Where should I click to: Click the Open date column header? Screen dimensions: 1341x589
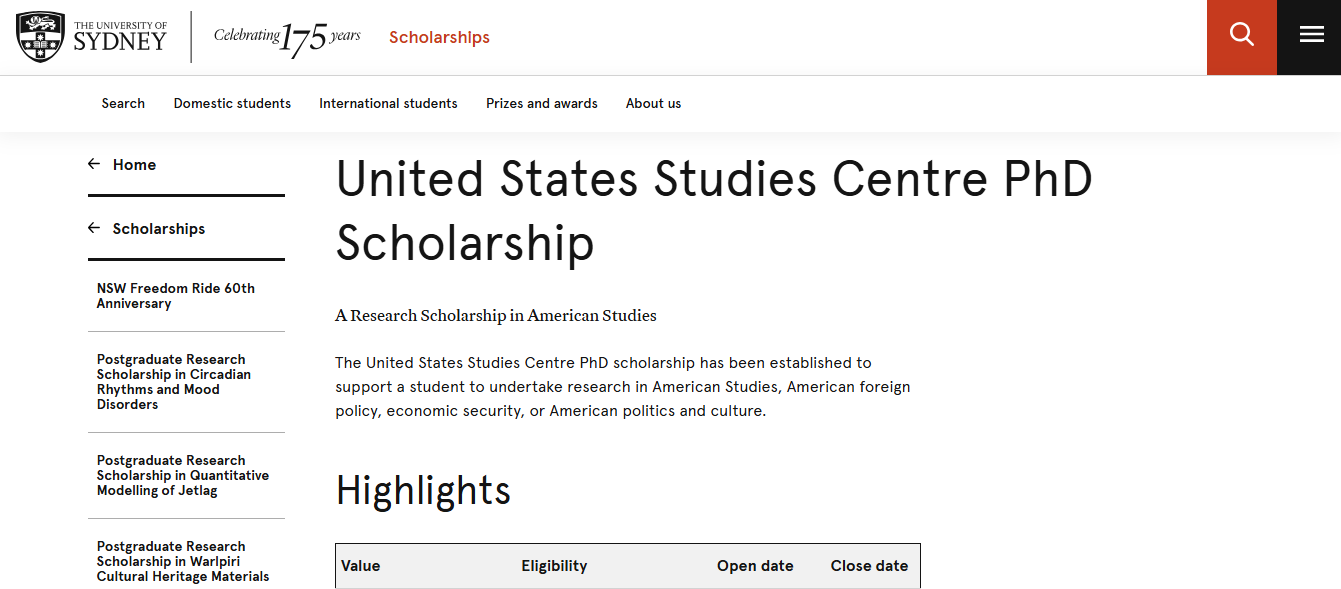click(x=755, y=566)
